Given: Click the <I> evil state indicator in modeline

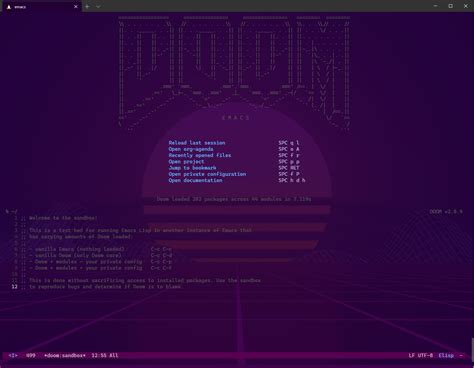Looking at the screenshot, I should pos(13,356).
